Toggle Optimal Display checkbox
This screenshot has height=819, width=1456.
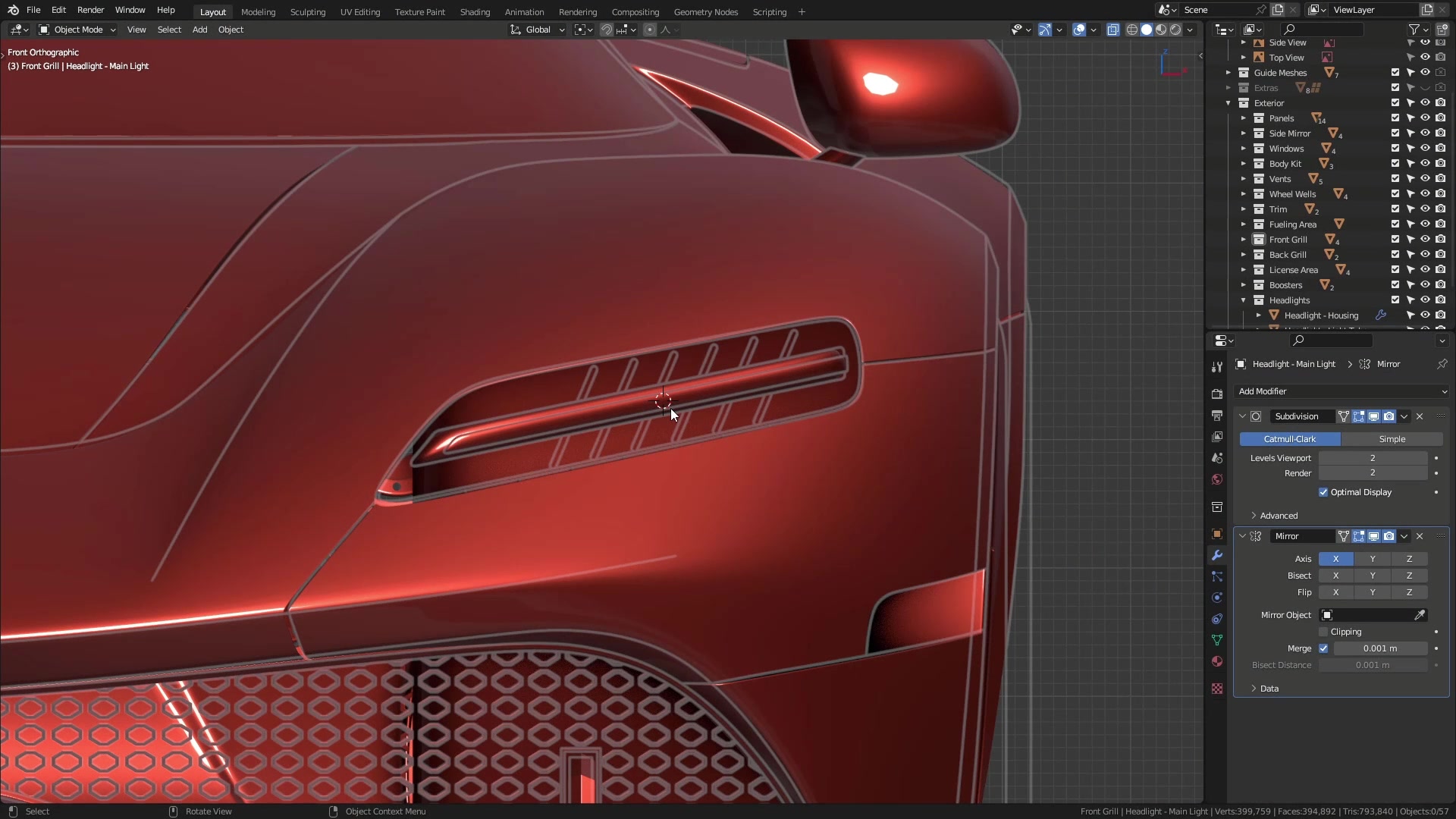pos(1323,492)
